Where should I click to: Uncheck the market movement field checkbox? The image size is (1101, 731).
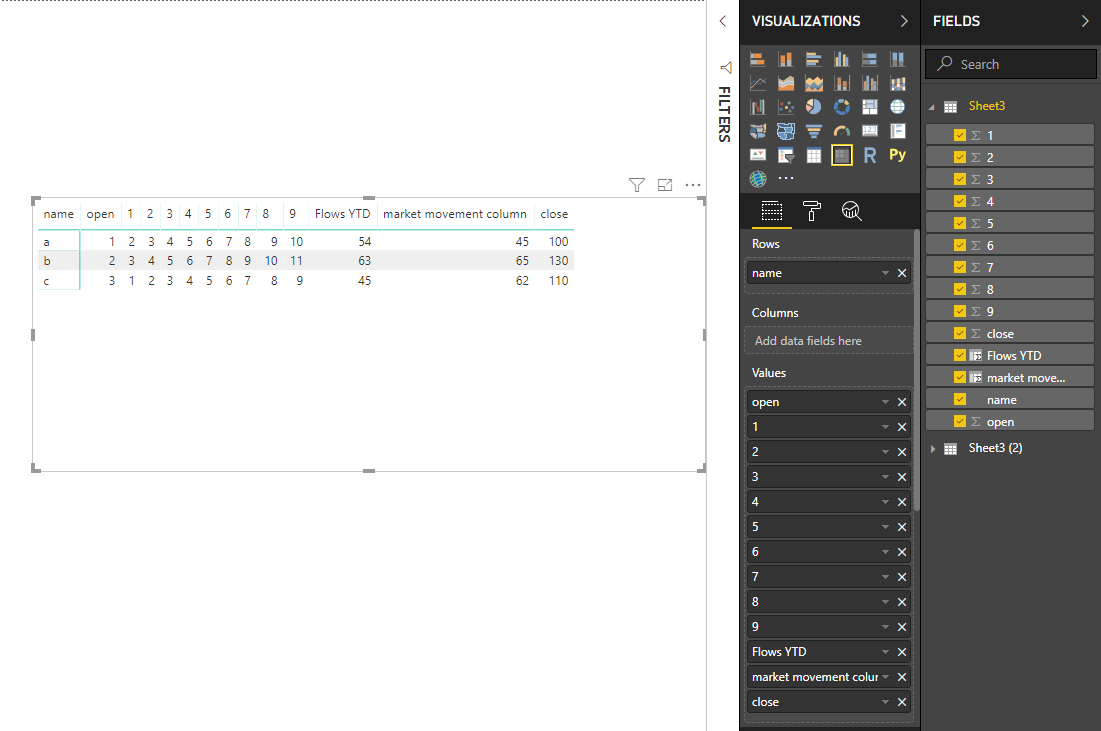pos(960,377)
